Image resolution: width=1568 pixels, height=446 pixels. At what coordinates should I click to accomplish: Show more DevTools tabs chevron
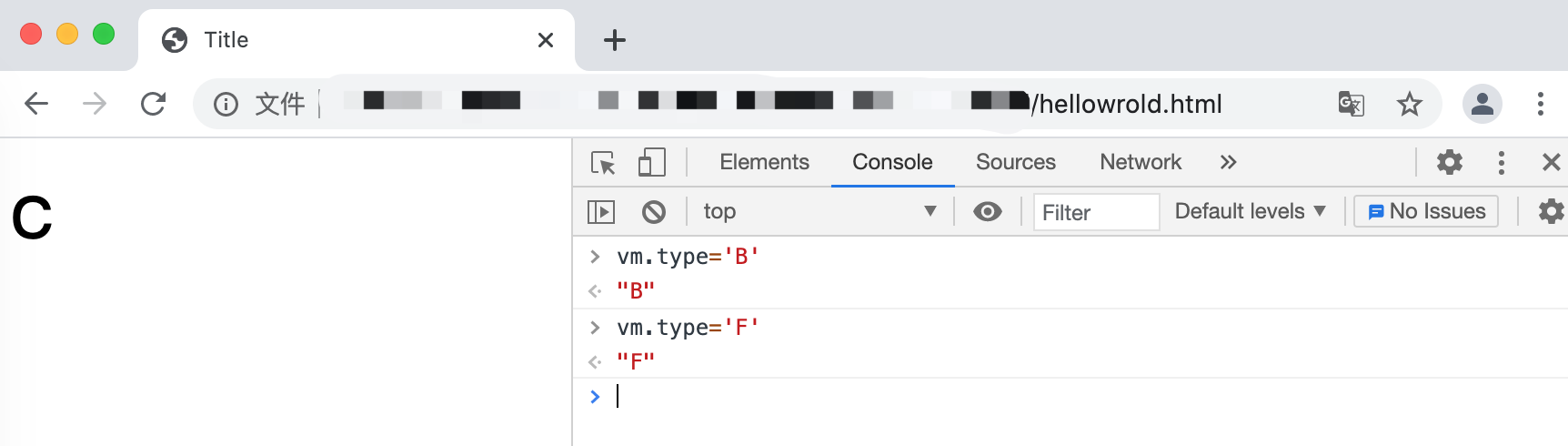pos(1228,163)
